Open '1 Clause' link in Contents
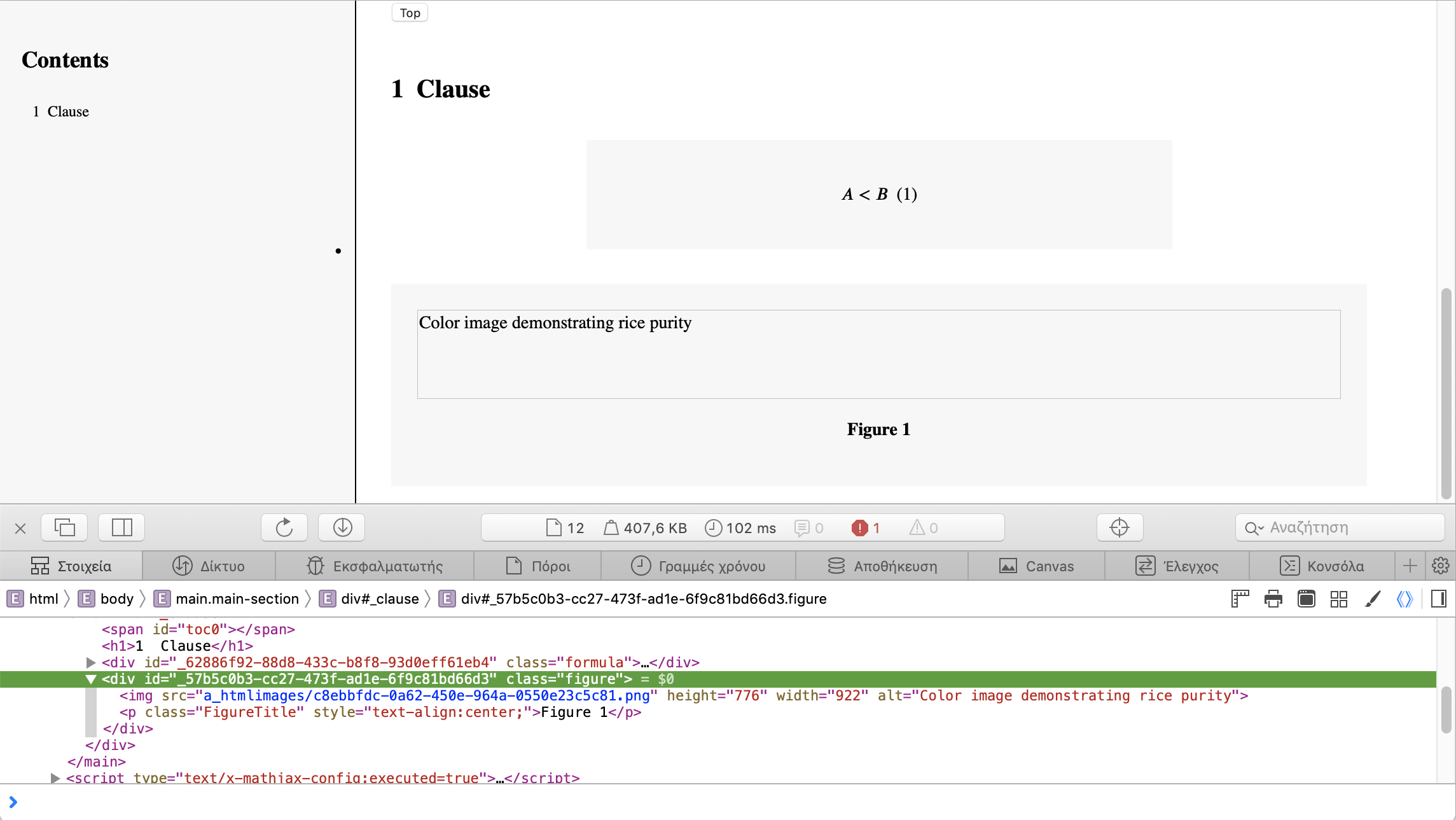 [61, 111]
